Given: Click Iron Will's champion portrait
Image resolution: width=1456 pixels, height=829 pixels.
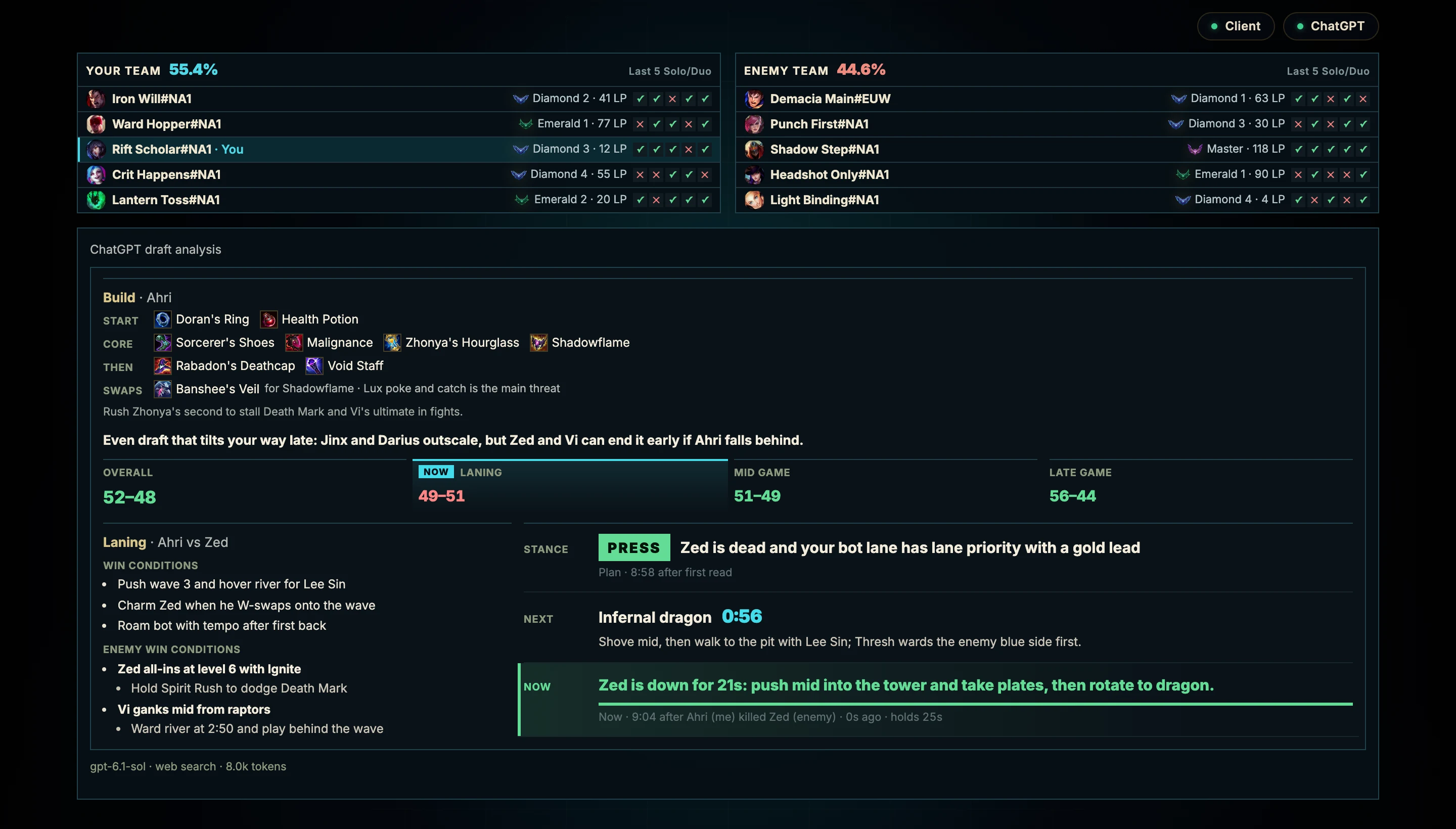Looking at the screenshot, I should click(96, 99).
